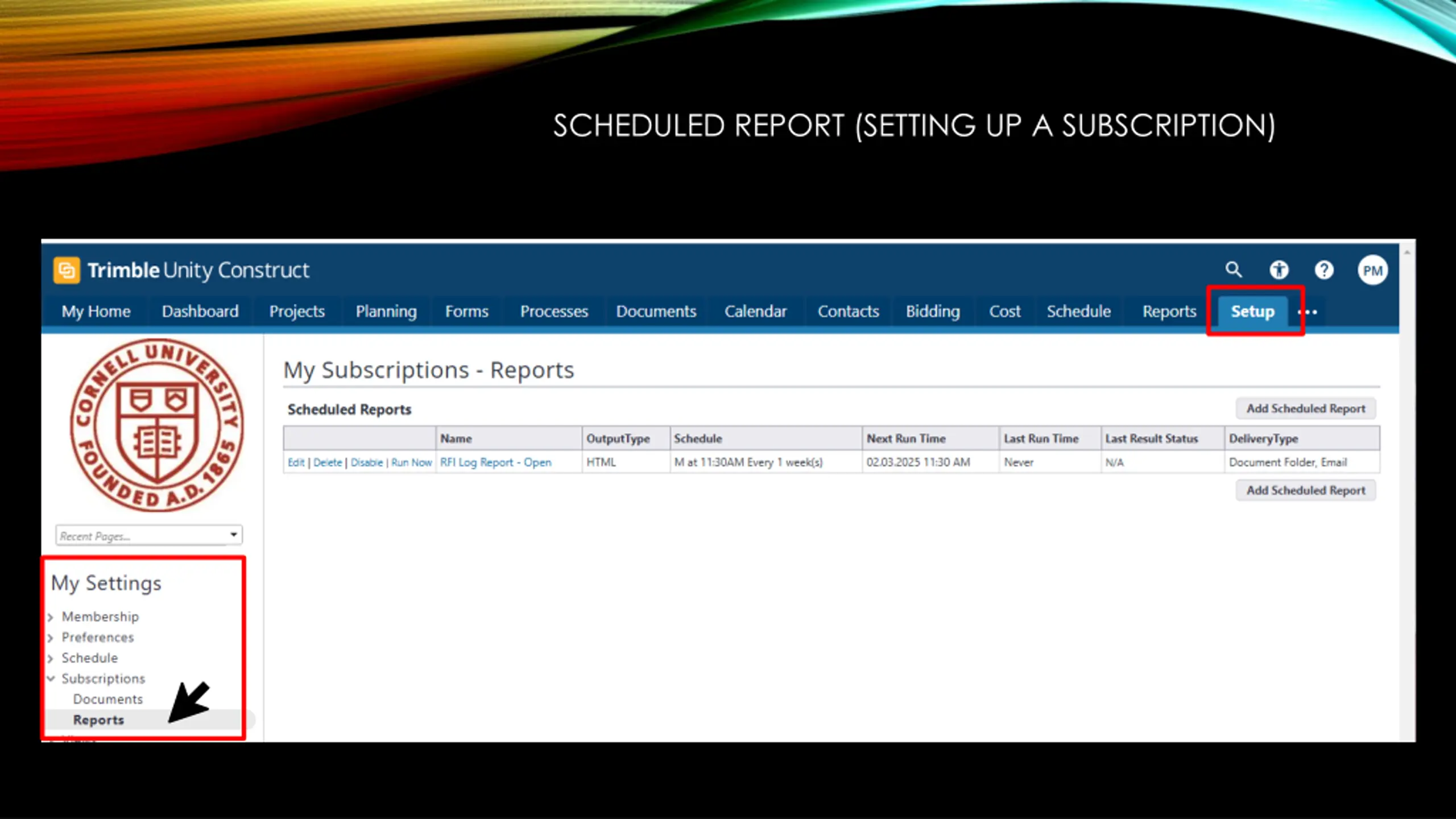Viewport: 1456px width, 819px height.
Task: Switch to the Setup tab
Action: [x=1252, y=312]
